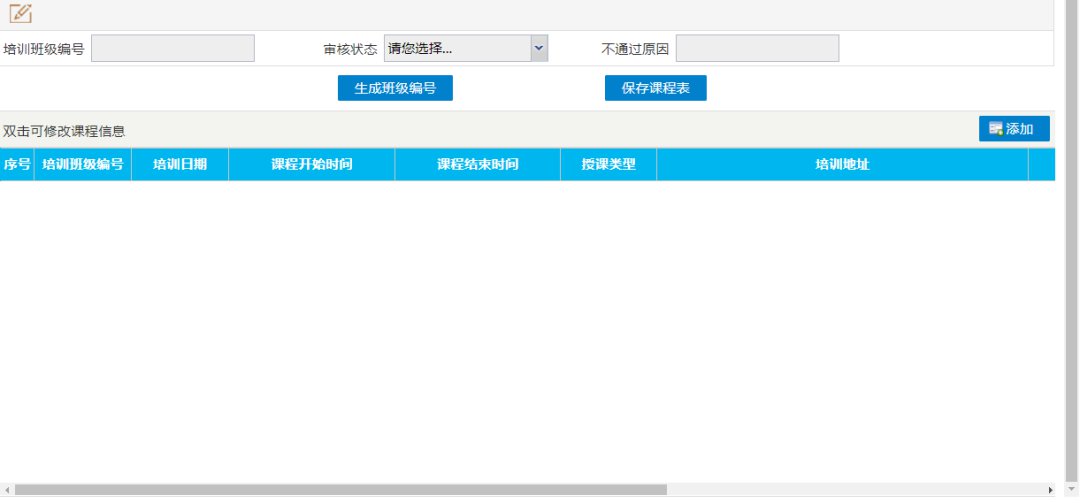Screen dimensions: 1080x503
Task: Select the 授课类型 column header
Action: pos(609,165)
